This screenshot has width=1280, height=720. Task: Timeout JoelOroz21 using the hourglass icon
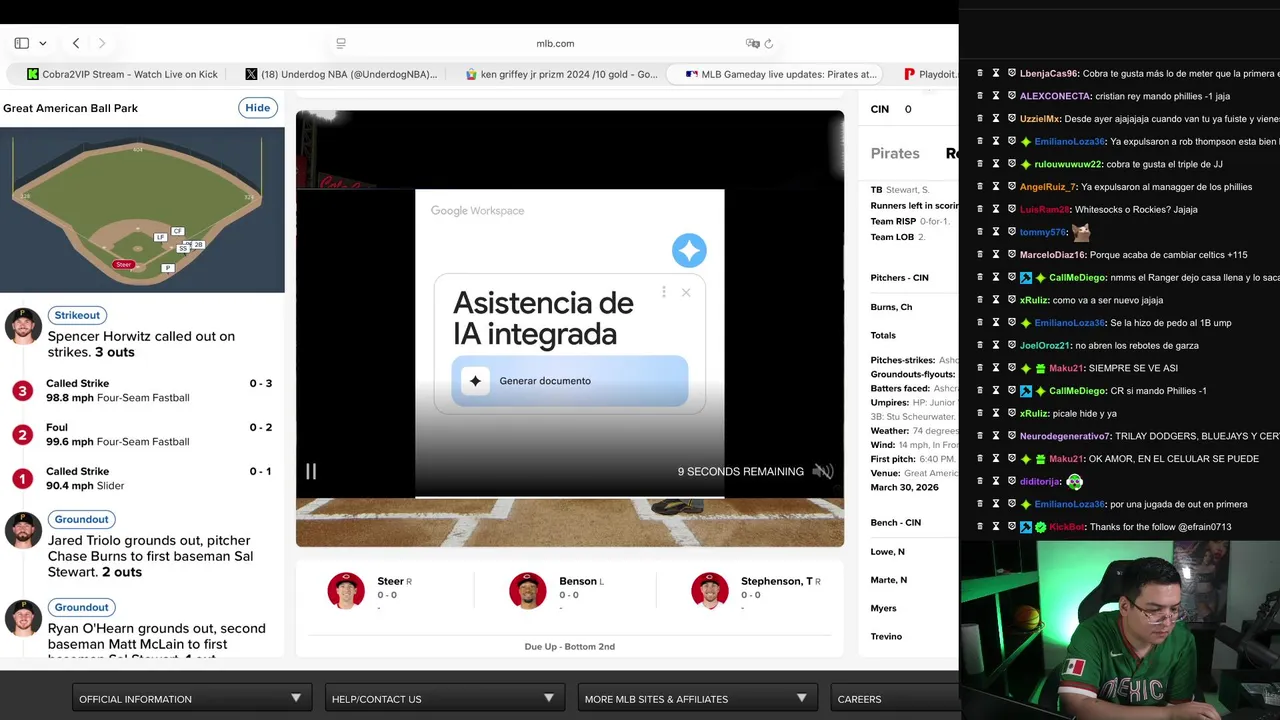pos(996,345)
